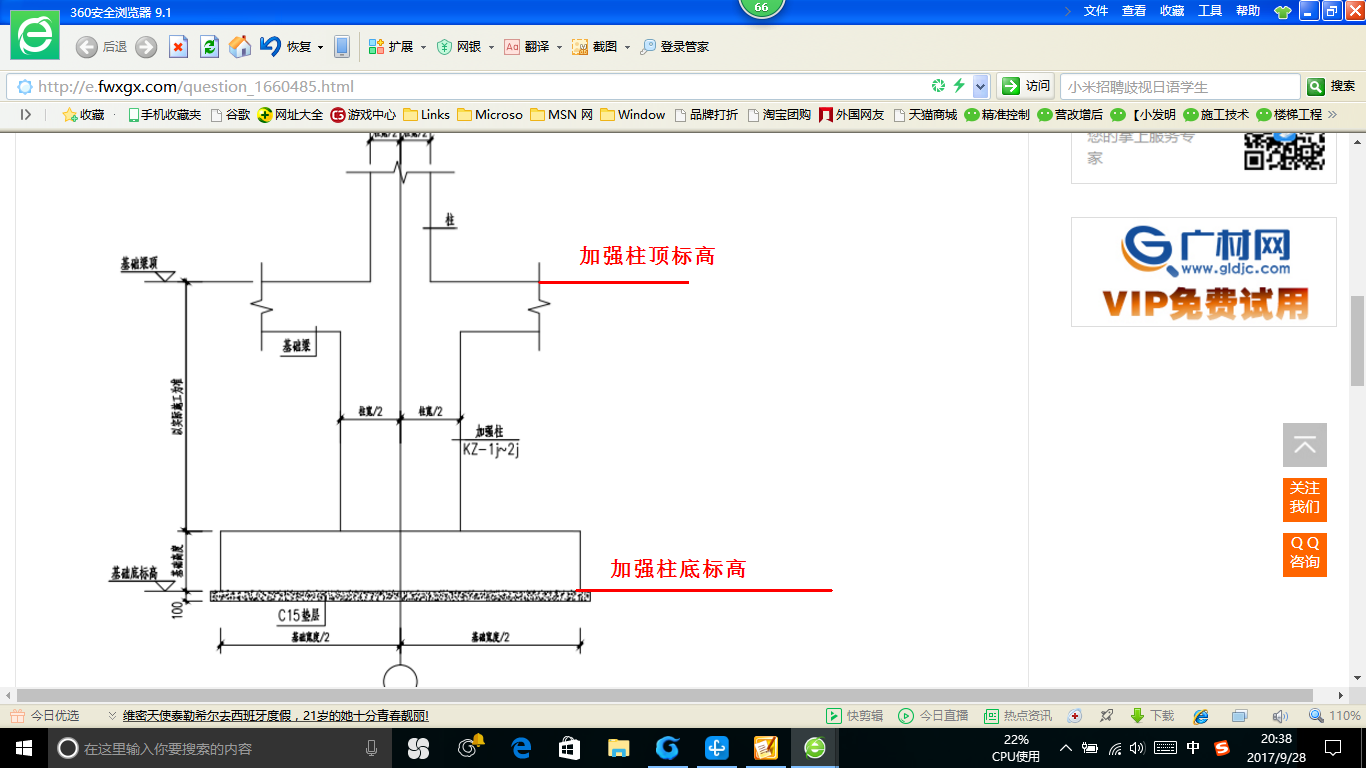The width and height of the screenshot is (1366, 768).
Task: Click the search box with 小米招聘 hint
Action: point(1180,87)
